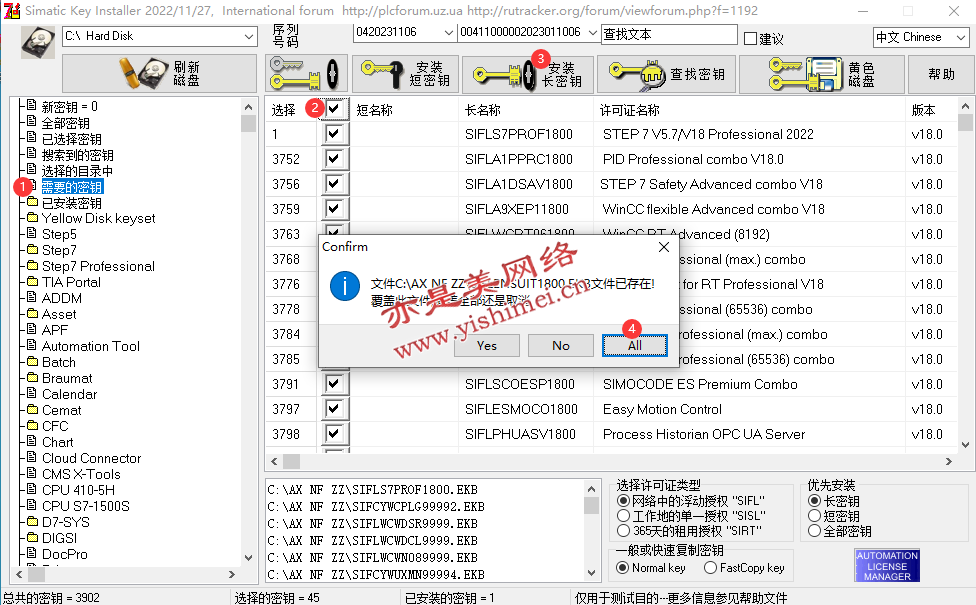Click the SIFLSCOESP1800 cell
976x605 pixels.
tap(520, 384)
